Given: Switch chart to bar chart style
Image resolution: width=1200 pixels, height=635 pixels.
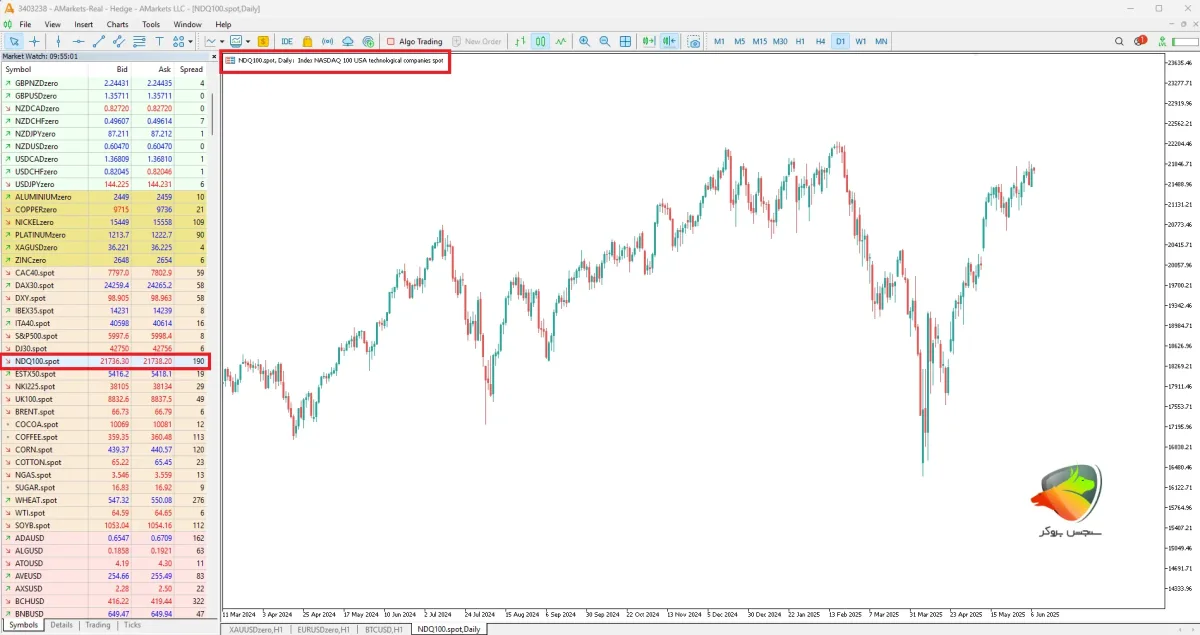Looking at the screenshot, I should click(520, 41).
